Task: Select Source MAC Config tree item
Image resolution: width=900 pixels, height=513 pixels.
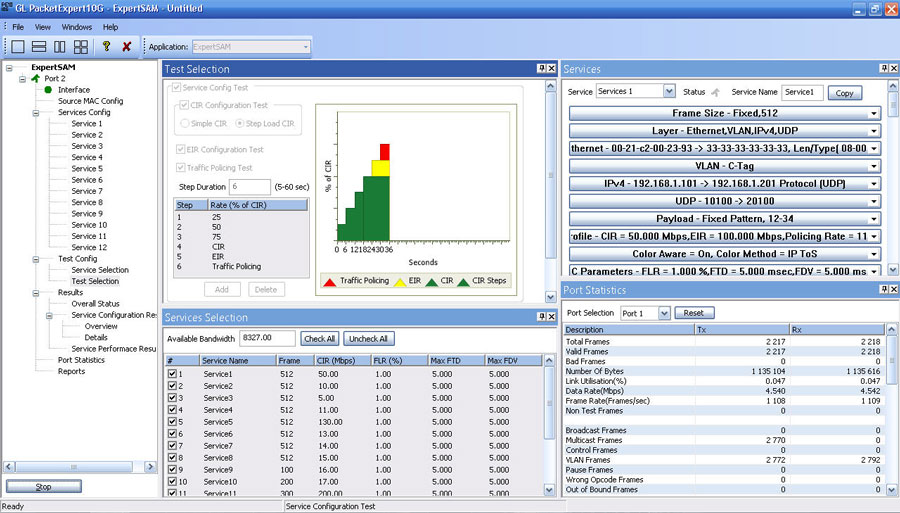Action: coord(90,101)
